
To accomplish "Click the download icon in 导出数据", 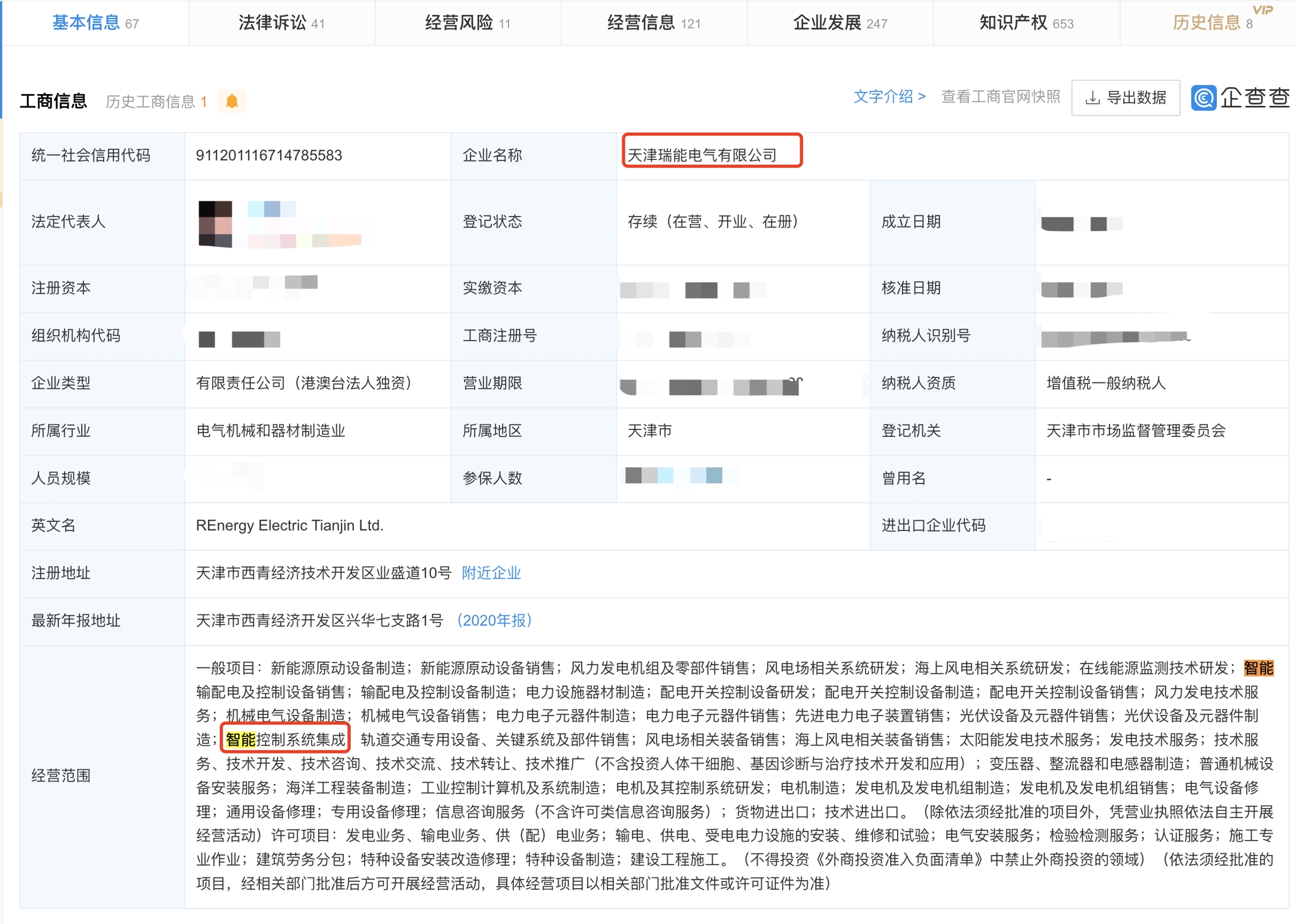I will pyautogui.click(x=1092, y=98).
